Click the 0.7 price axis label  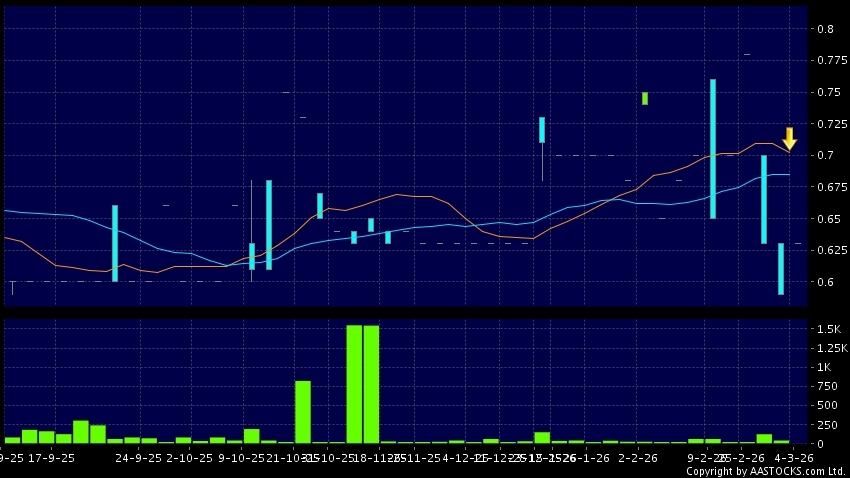coord(825,155)
